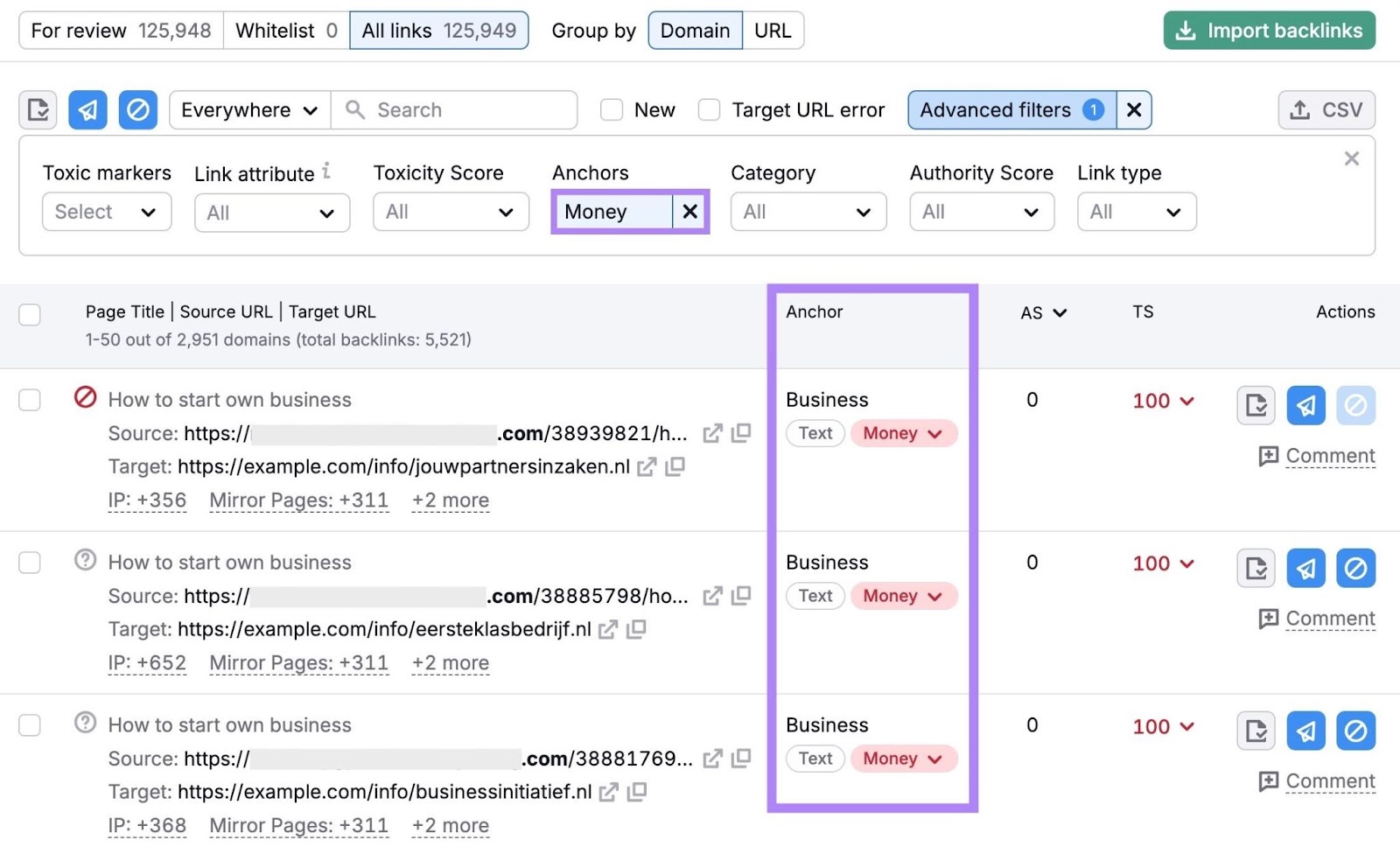Click the question mark icon on second backlink row
Image resolution: width=1400 pixels, height=854 pixels.
point(84,560)
